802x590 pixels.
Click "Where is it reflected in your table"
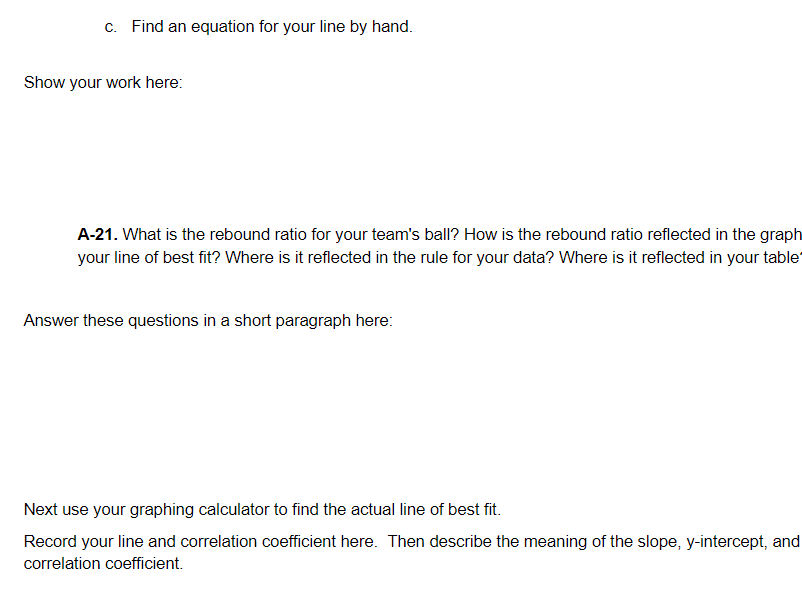(679, 257)
